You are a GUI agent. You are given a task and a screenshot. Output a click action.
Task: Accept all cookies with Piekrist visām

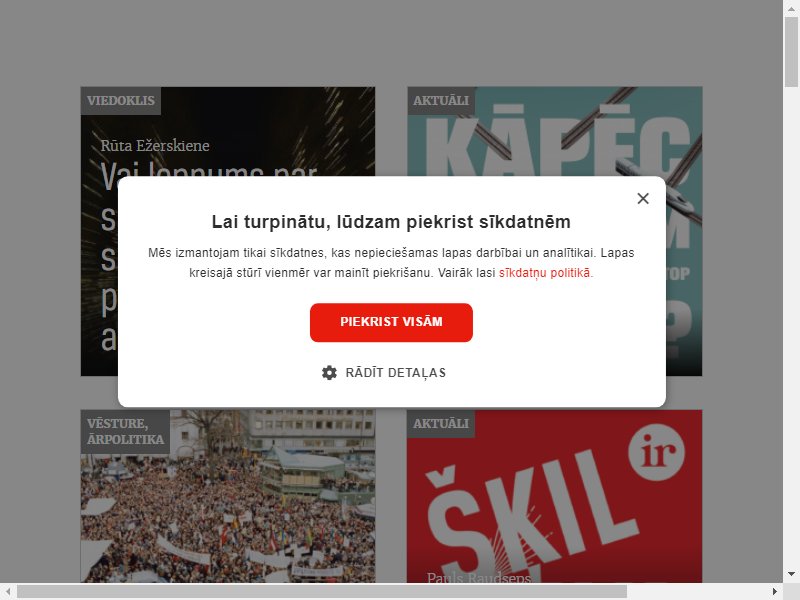click(x=391, y=322)
